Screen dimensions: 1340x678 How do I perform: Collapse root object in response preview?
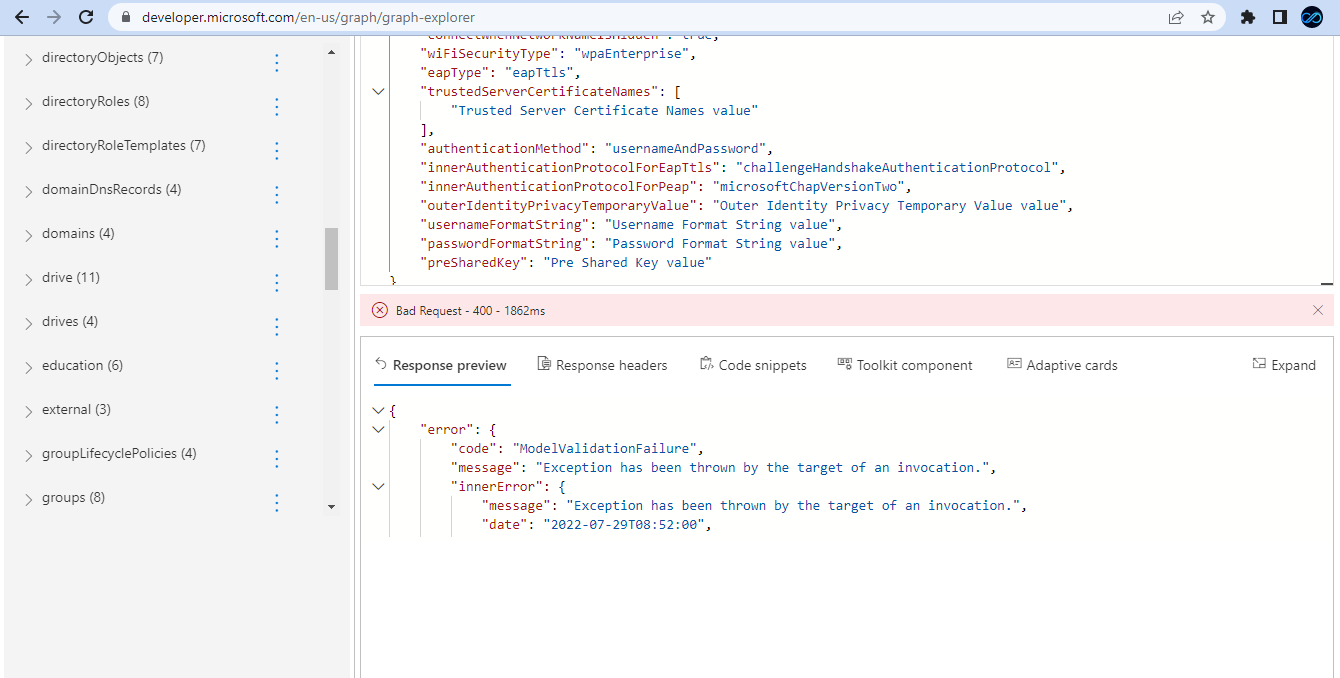(378, 410)
